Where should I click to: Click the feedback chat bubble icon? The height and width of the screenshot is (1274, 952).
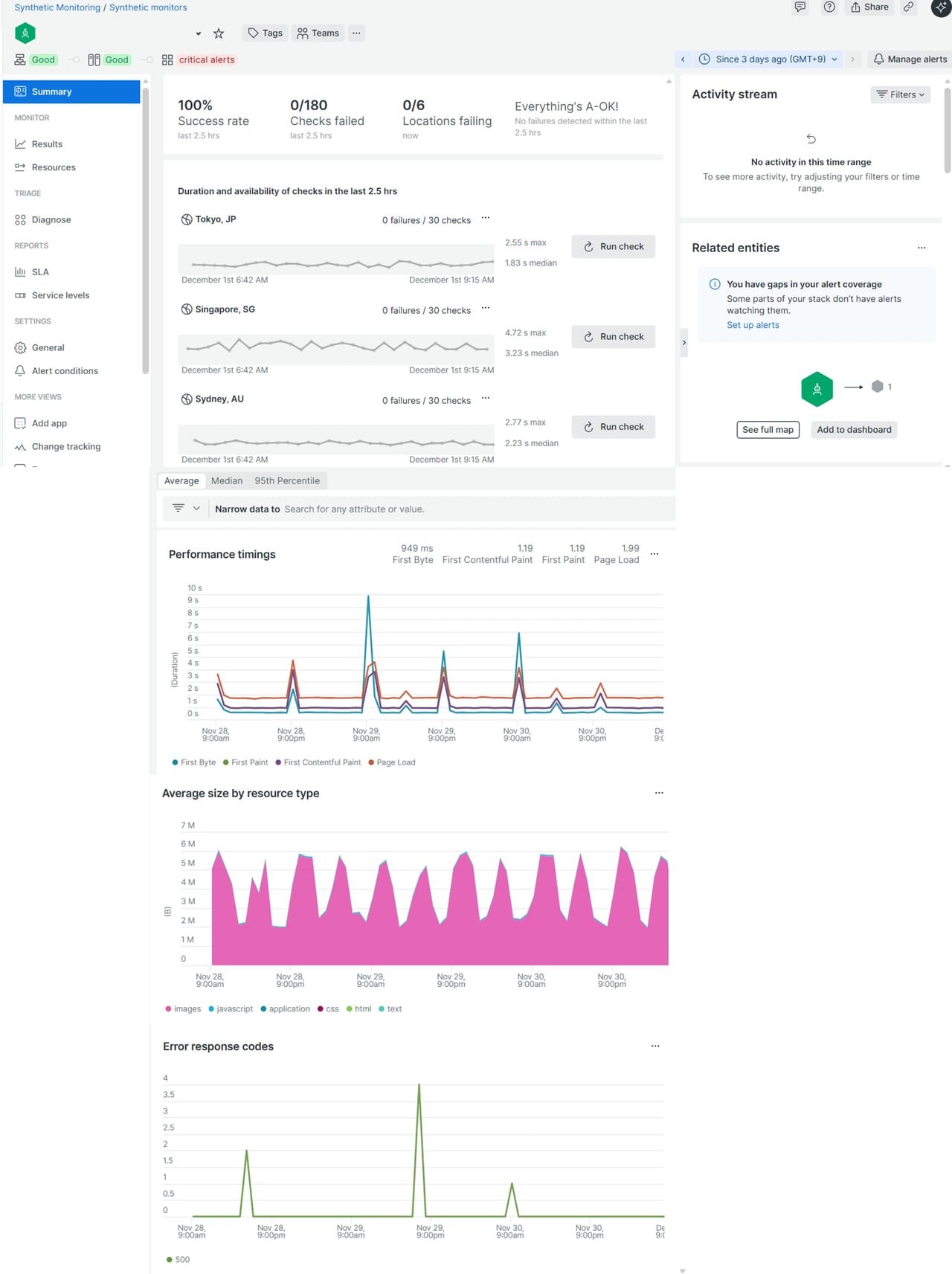coord(800,7)
